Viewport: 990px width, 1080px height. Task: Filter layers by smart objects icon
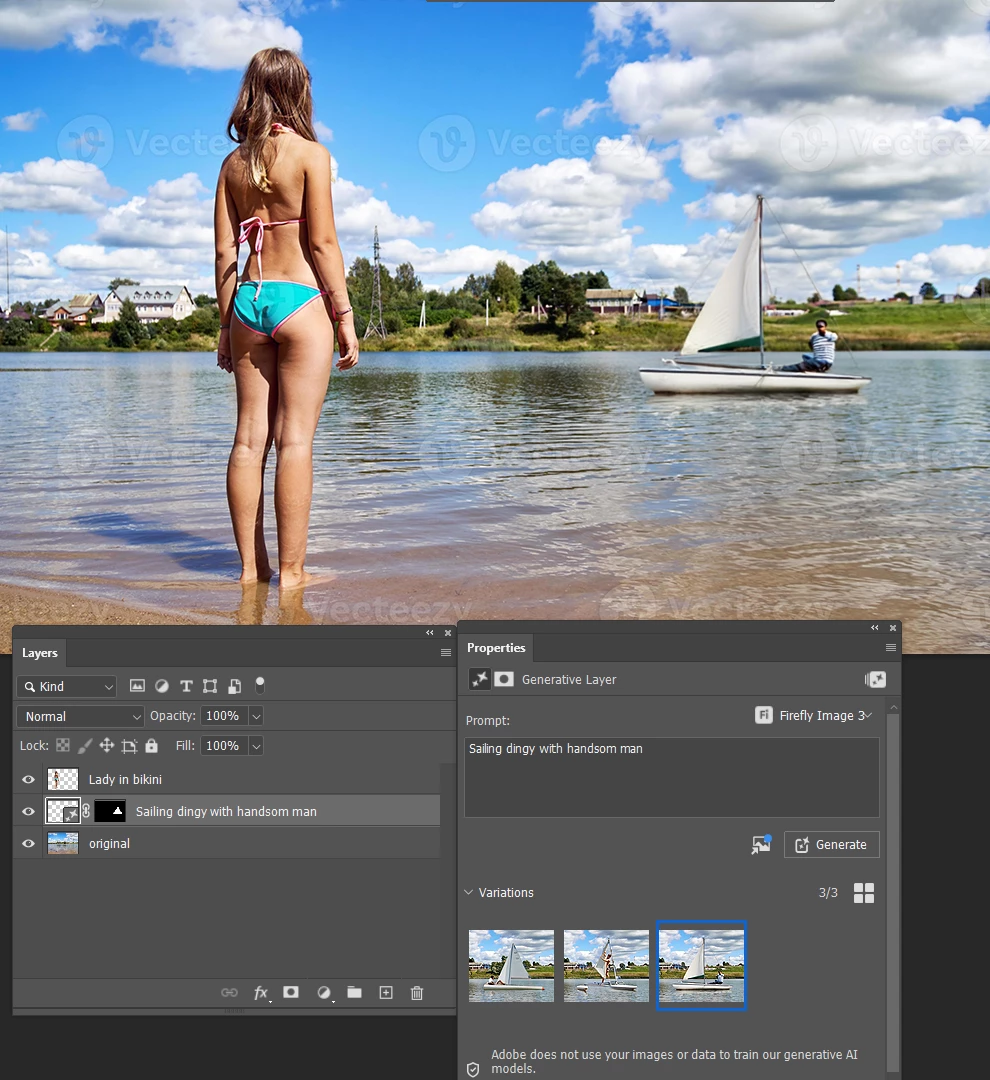coord(235,686)
